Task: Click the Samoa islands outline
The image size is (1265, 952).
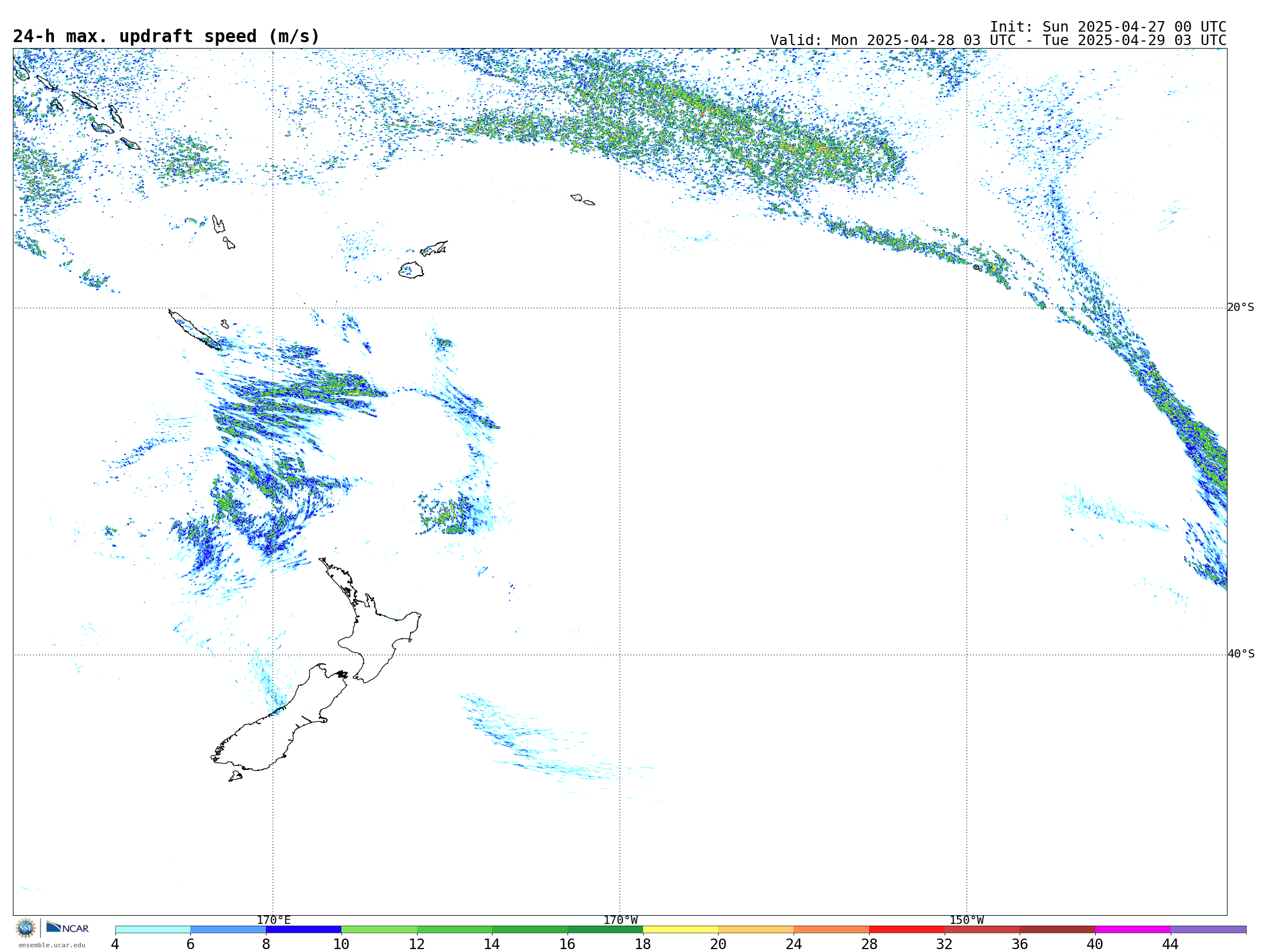Action: click(583, 200)
